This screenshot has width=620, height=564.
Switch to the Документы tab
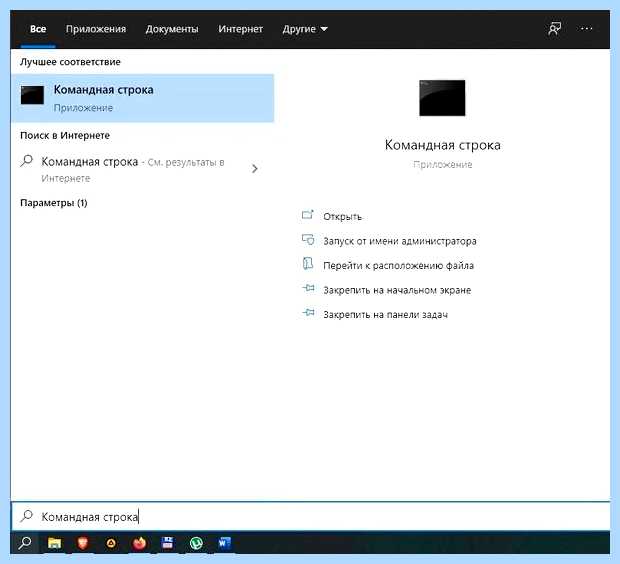172,29
